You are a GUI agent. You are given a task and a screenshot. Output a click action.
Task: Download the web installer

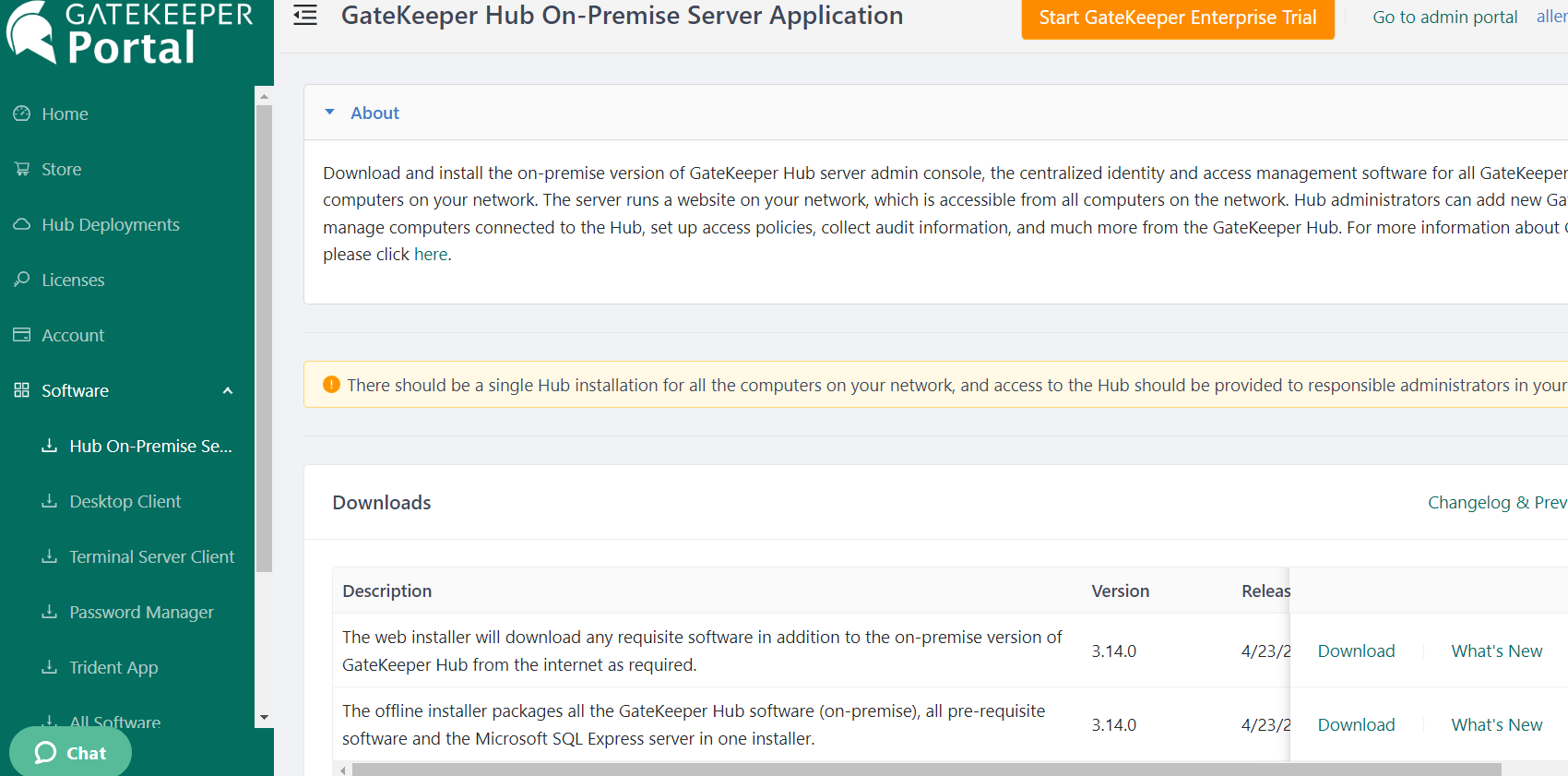1356,651
